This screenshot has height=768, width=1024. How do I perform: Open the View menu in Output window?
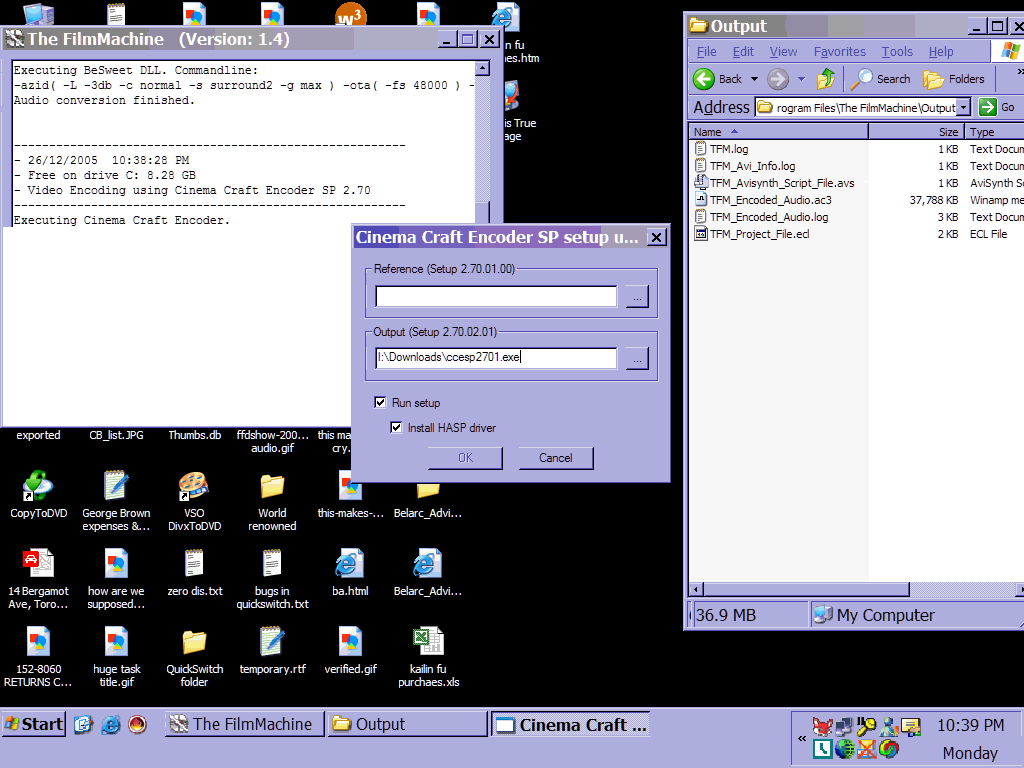pyautogui.click(x=783, y=52)
